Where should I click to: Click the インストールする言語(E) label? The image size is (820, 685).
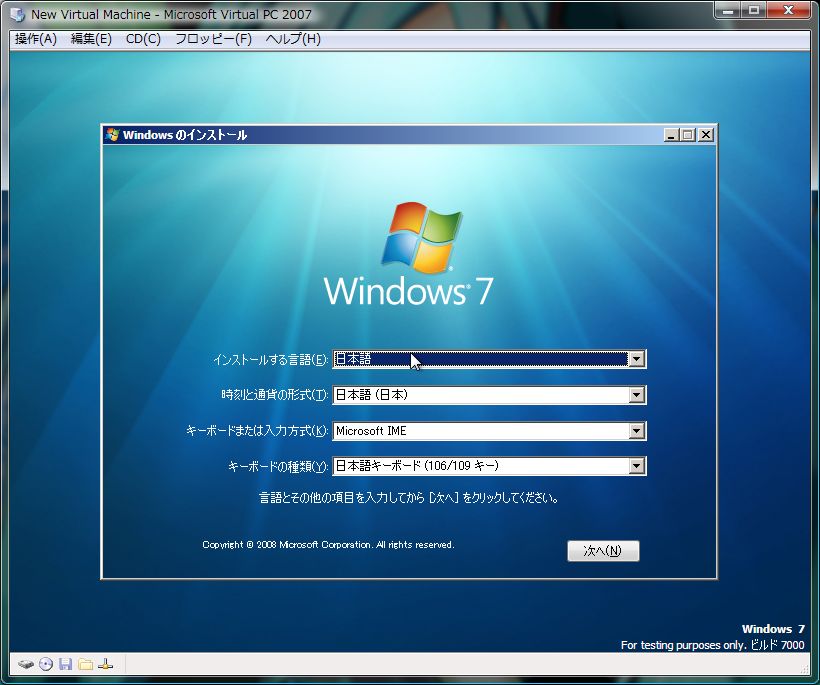click(270, 360)
